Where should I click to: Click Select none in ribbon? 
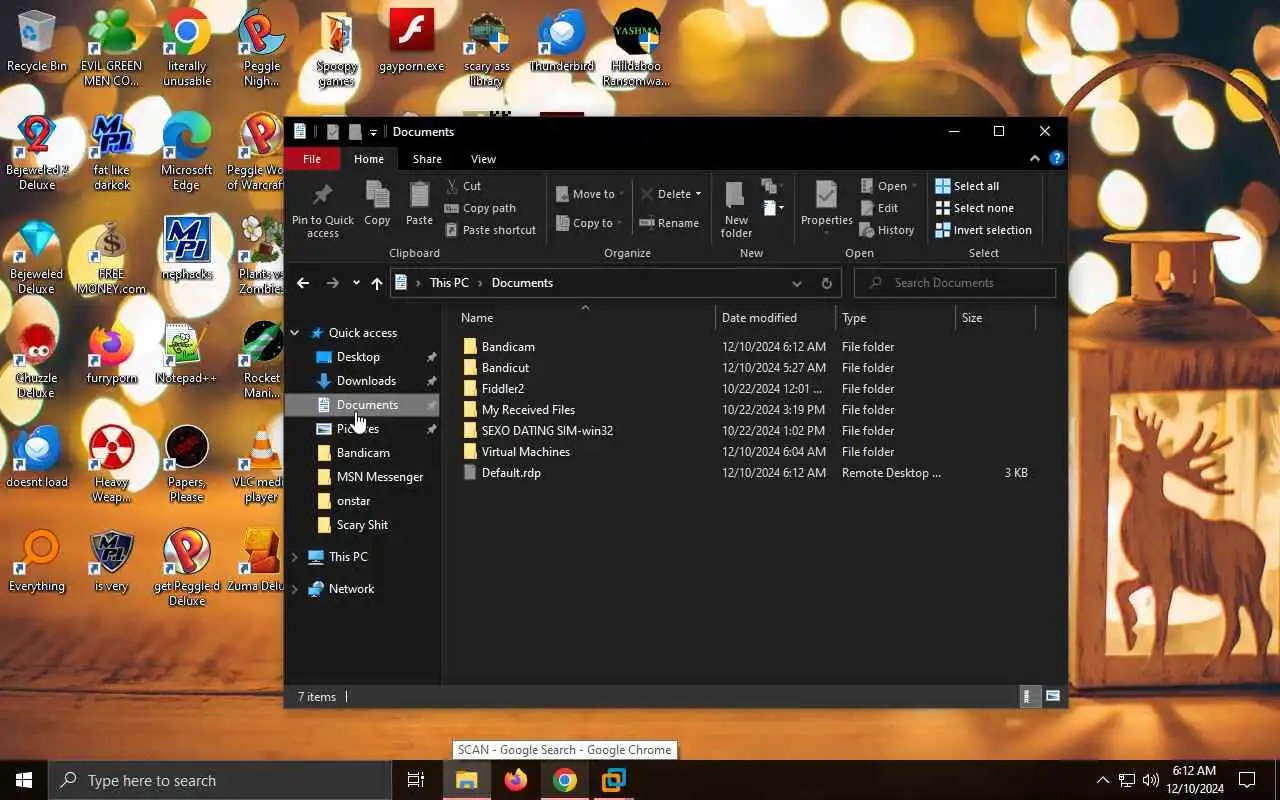point(974,208)
